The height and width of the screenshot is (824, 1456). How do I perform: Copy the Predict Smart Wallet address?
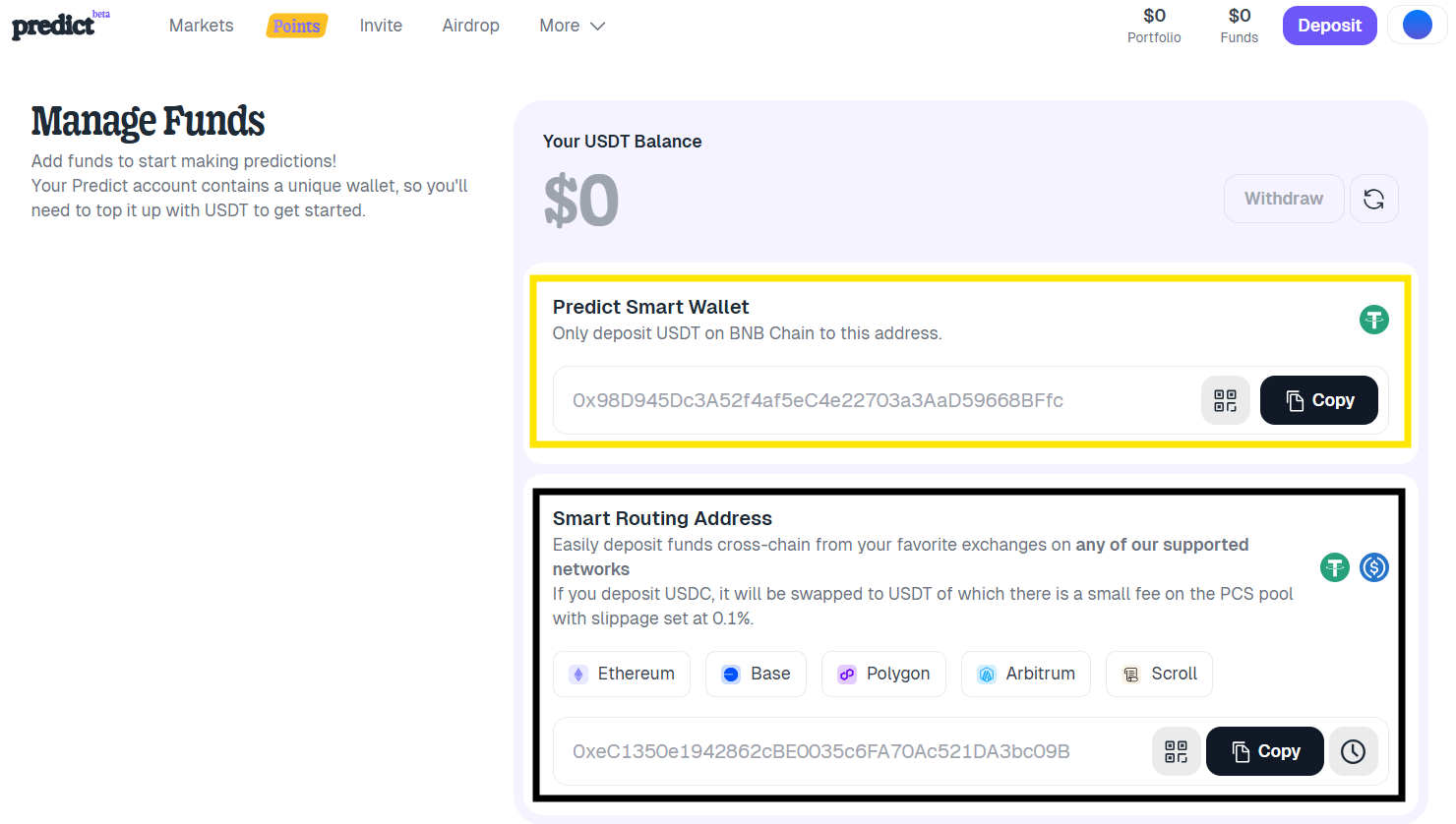point(1318,400)
